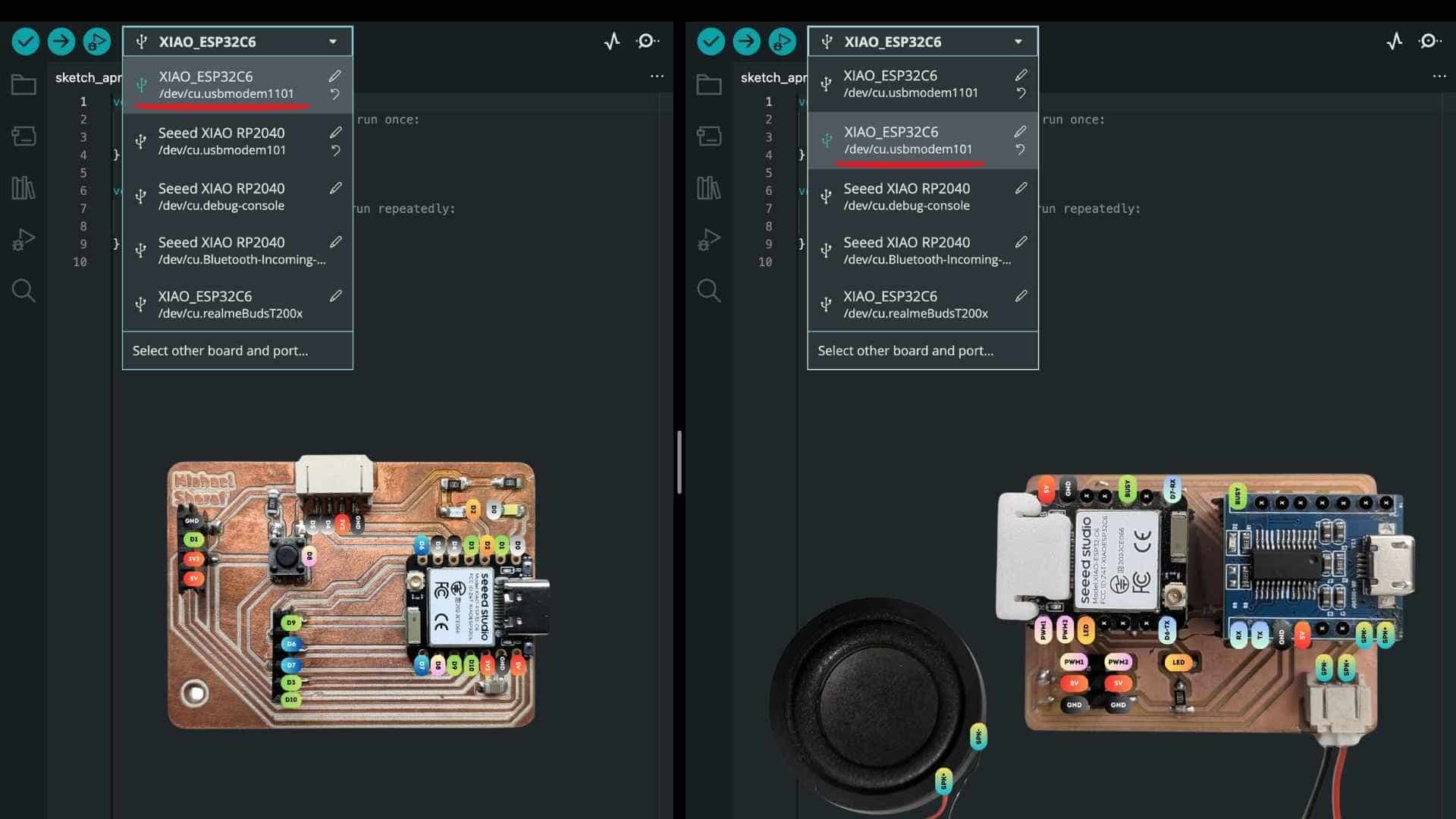This screenshot has height=819, width=1456.
Task: Open Serial Monitor in right window
Action: 1429,41
